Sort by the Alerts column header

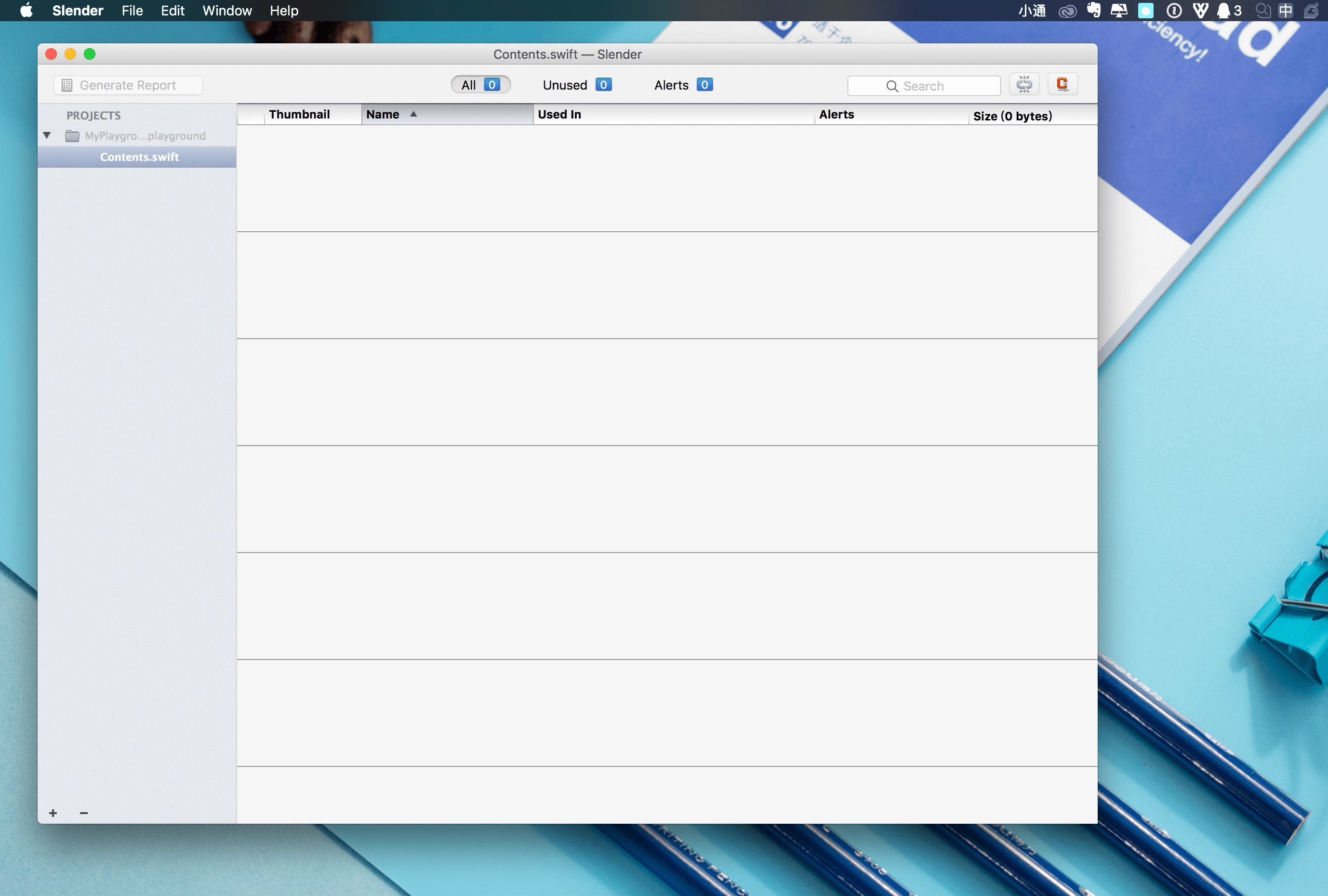coord(891,114)
